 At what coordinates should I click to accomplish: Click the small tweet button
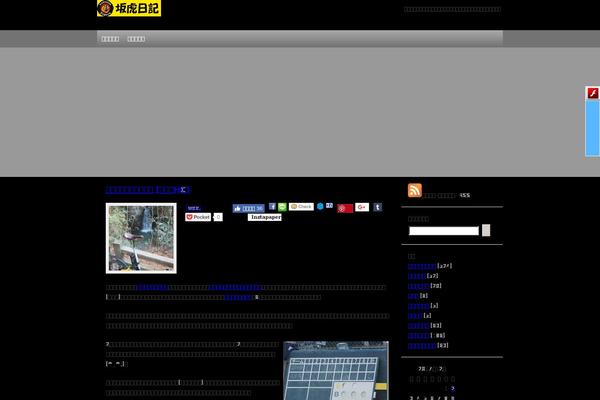(x=194, y=208)
